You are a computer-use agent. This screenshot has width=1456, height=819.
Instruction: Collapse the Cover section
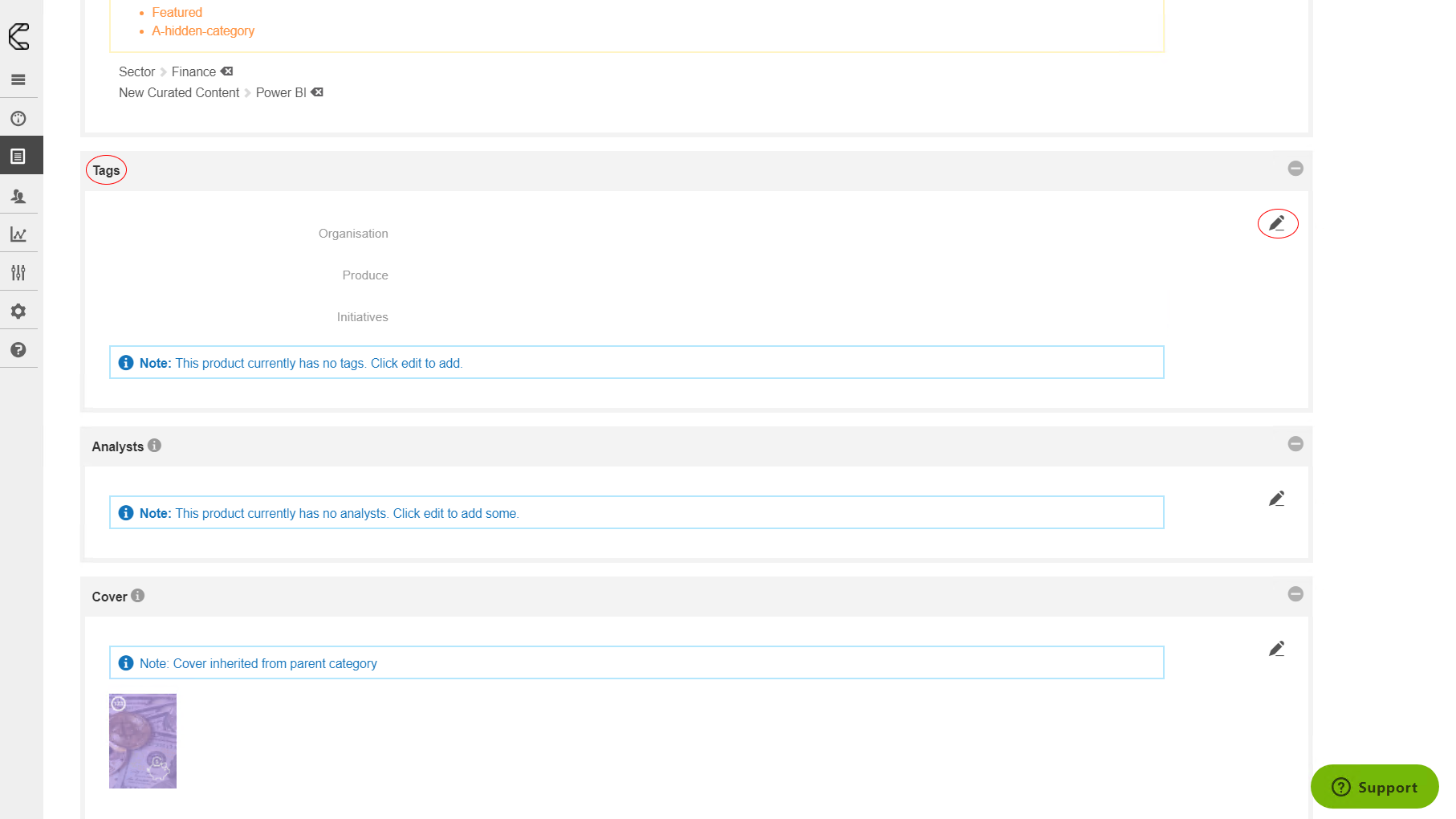pyautogui.click(x=1295, y=594)
